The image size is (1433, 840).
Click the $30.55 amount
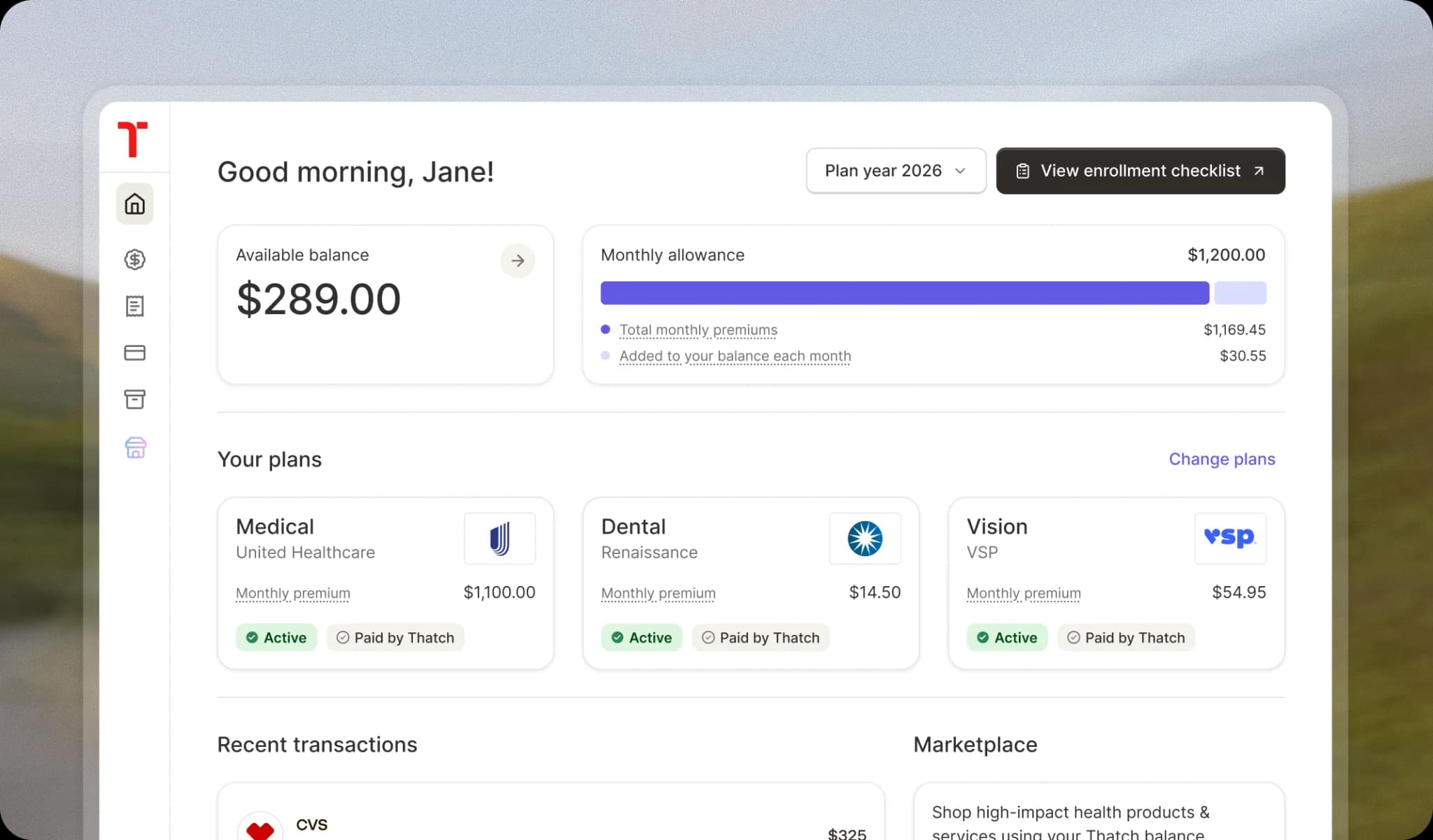coord(1243,355)
